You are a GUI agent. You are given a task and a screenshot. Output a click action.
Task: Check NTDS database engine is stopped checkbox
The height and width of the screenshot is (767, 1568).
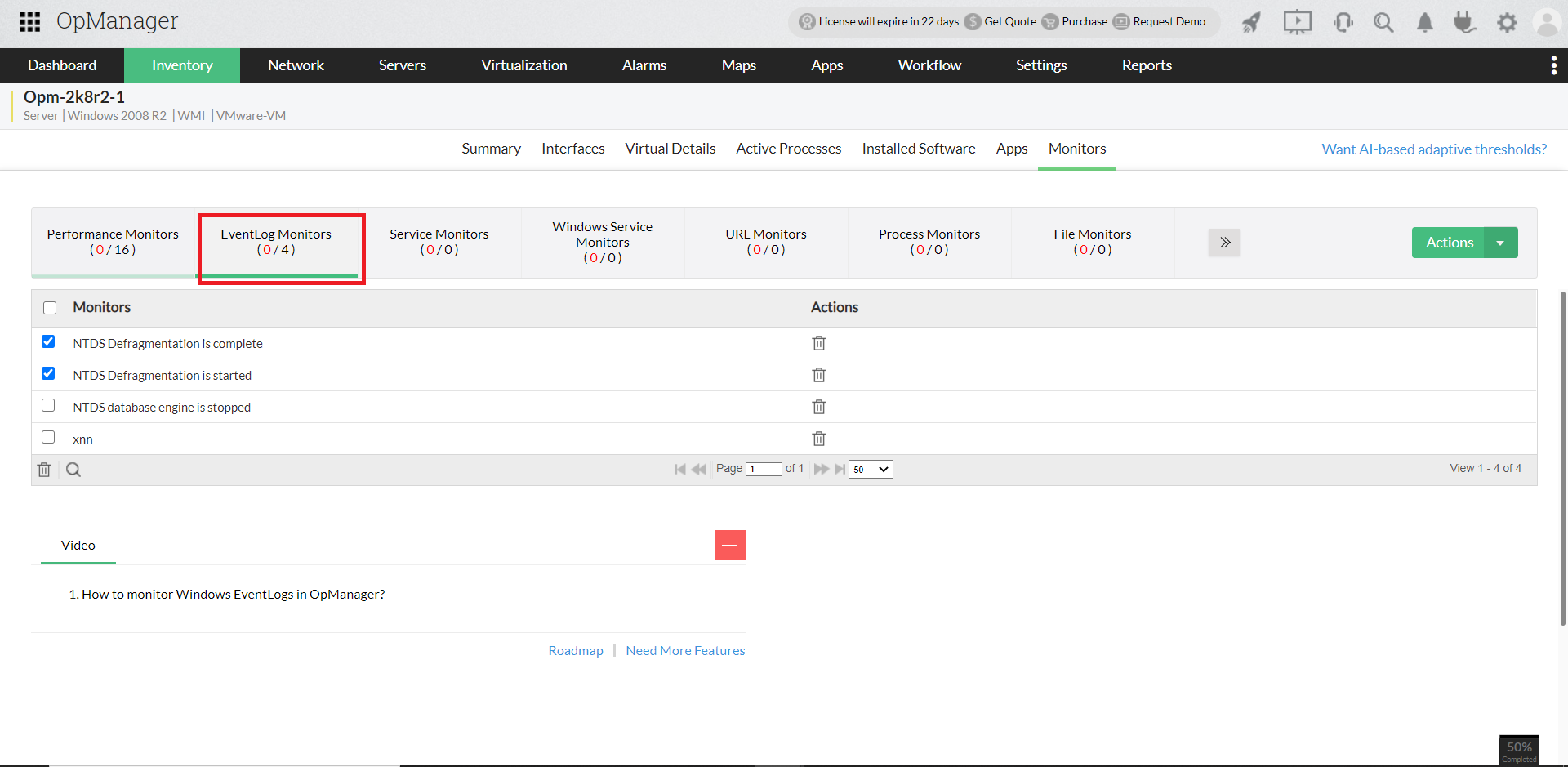[x=48, y=405]
